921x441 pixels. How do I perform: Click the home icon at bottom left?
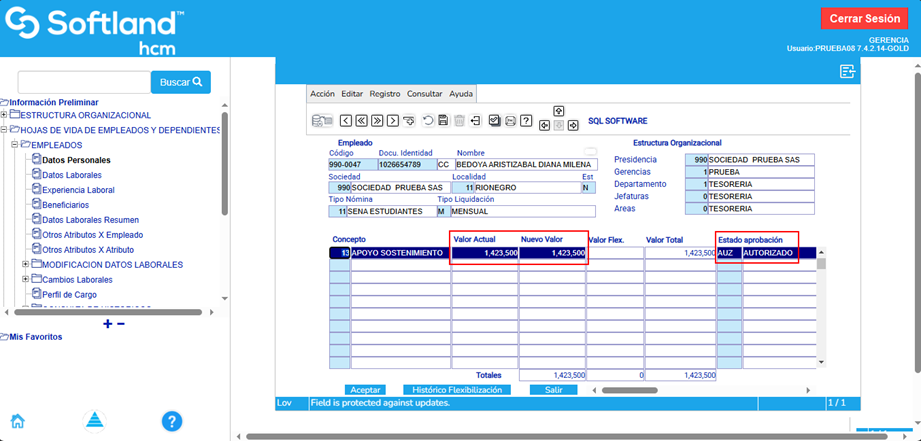[17, 421]
